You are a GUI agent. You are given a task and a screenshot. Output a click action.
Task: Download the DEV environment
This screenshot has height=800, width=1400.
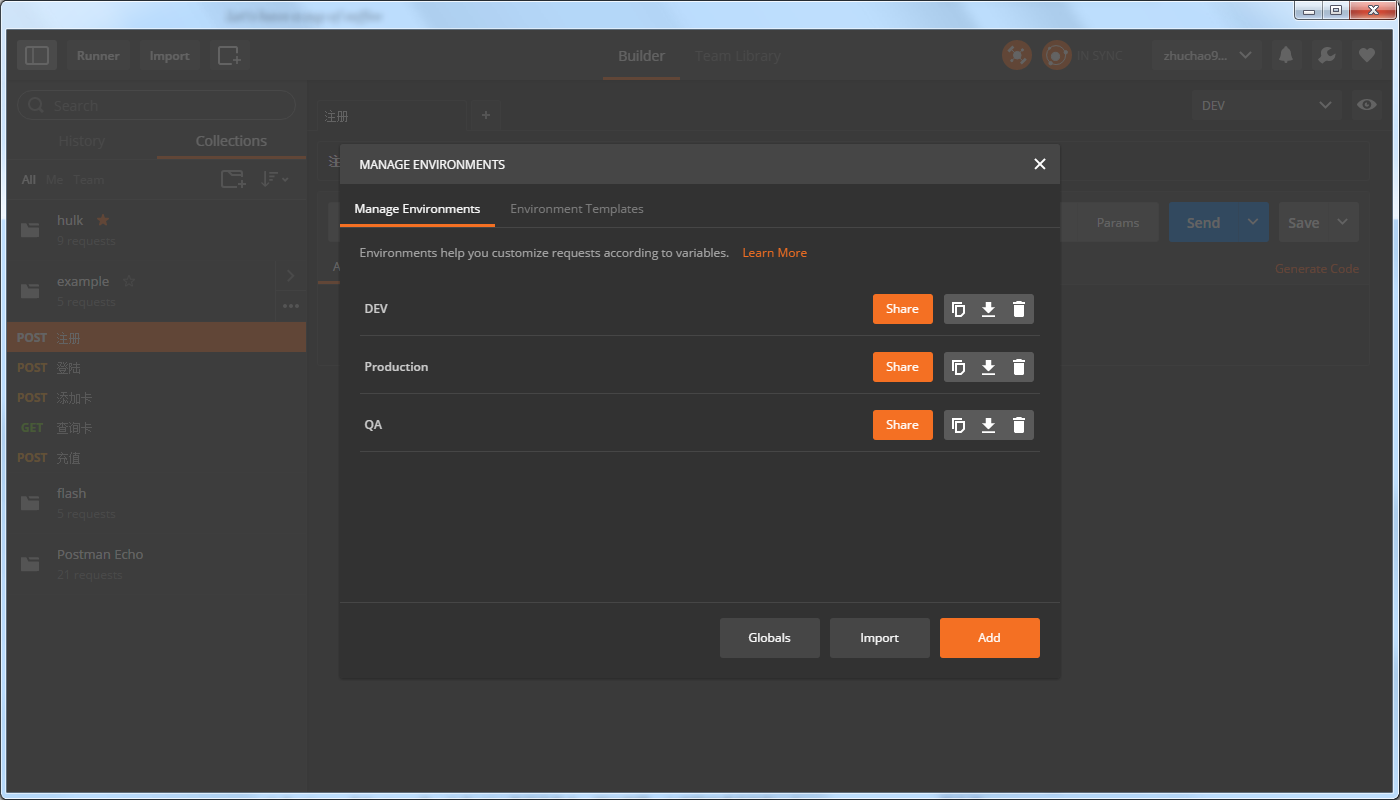coord(988,309)
